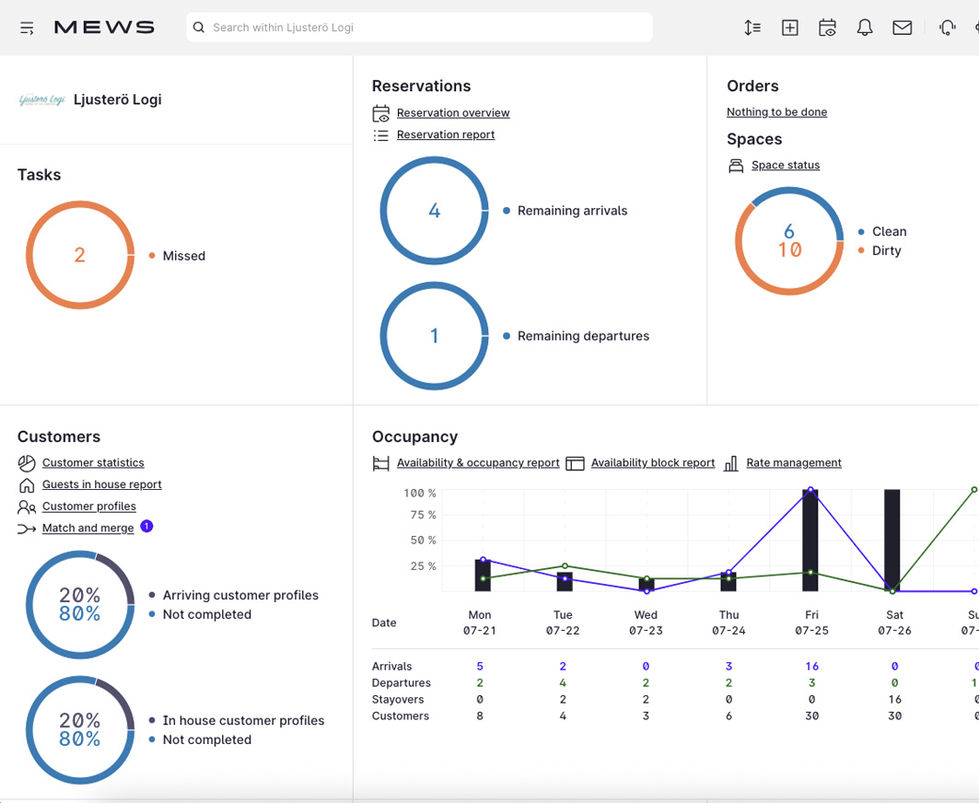The image size is (979, 803).
Task: Click the Clean legend entry
Action: (889, 232)
